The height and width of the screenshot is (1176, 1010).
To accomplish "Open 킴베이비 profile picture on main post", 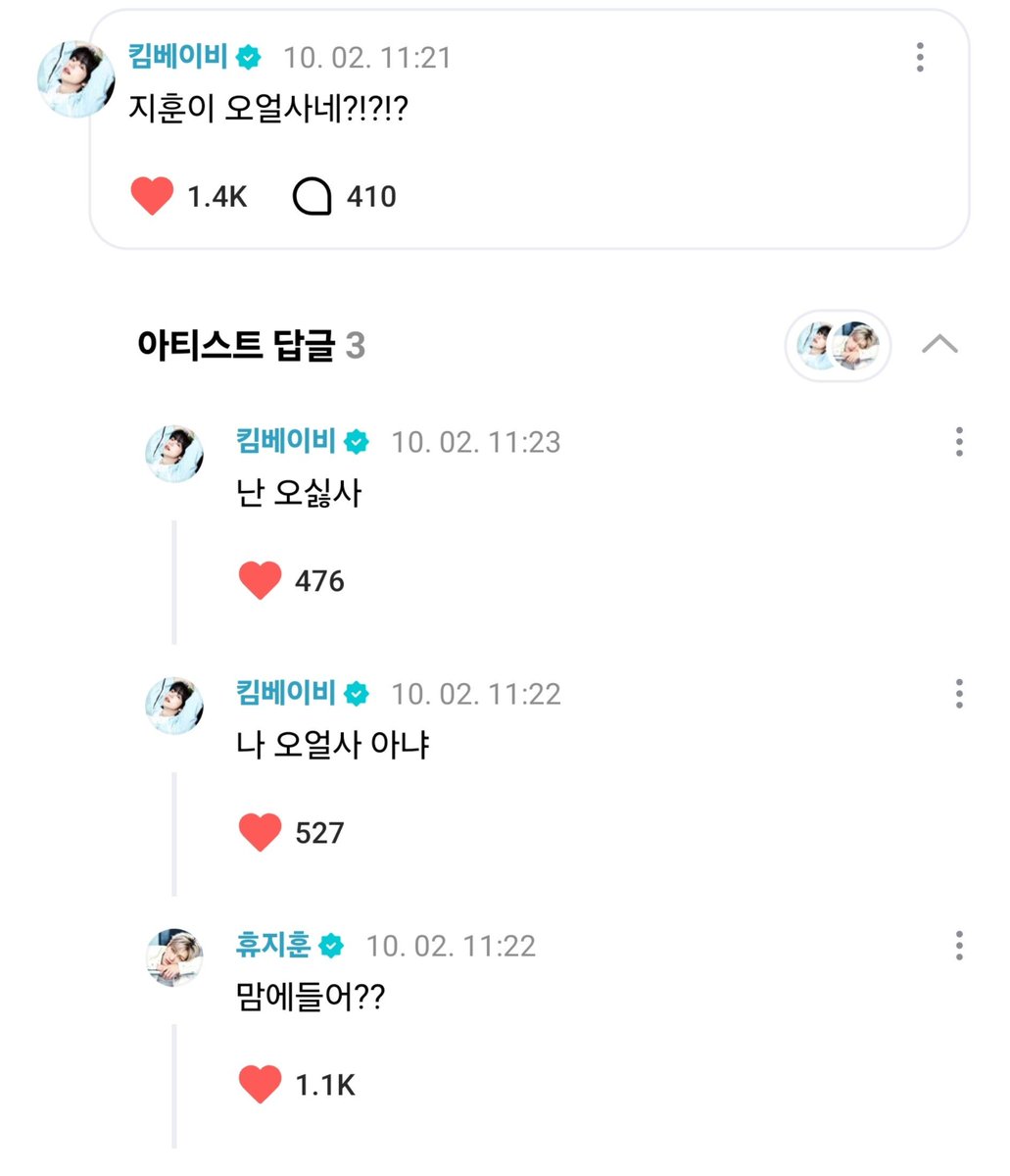I will click(x=76, y=79).
